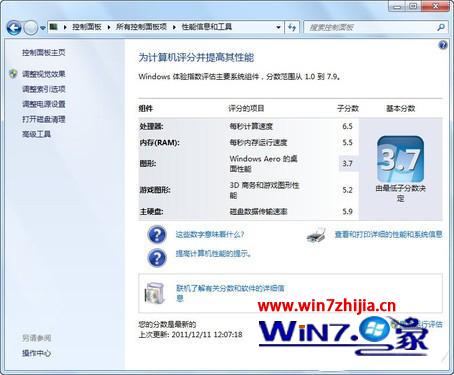Click the Forward navigation arrow button
The image size is (454, 375).
point(30,28)
